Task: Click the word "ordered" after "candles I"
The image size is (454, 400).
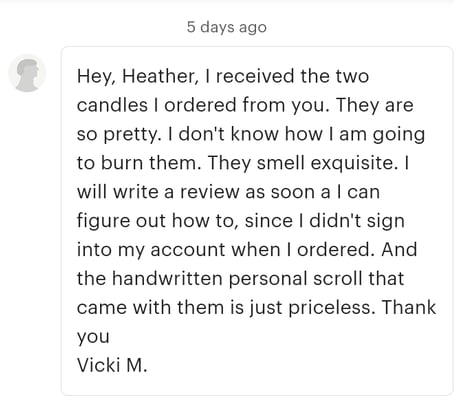Action: tap(200, 105)
